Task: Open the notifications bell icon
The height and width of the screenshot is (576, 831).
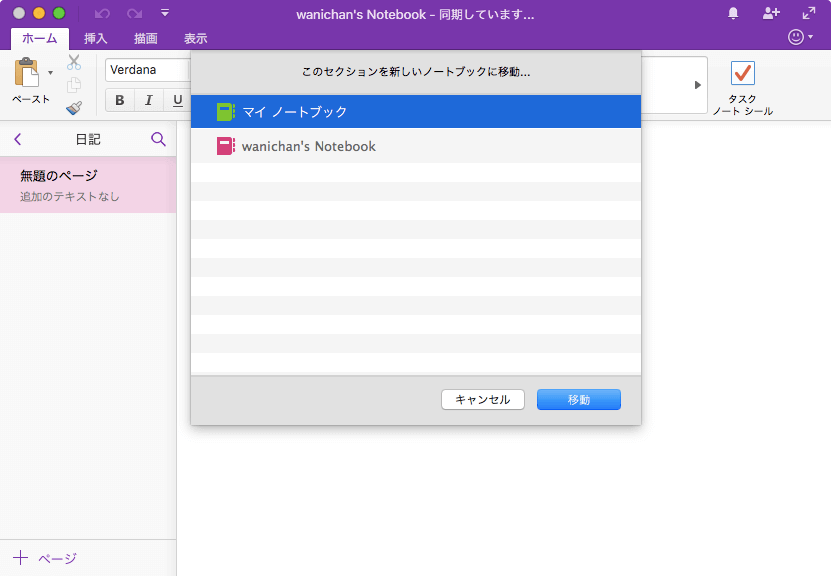Action: click(733, 13)
